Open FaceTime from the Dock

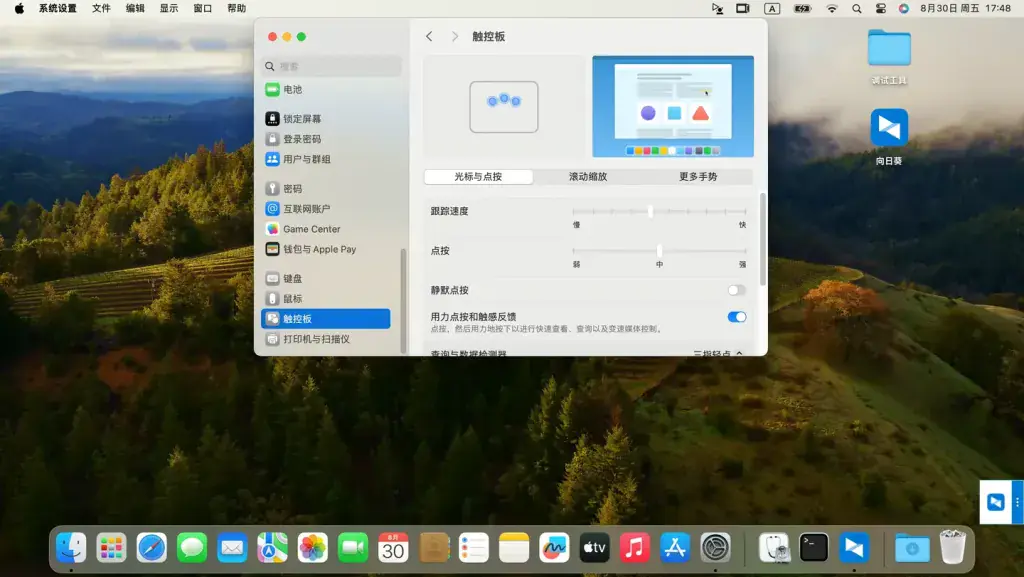353,547
